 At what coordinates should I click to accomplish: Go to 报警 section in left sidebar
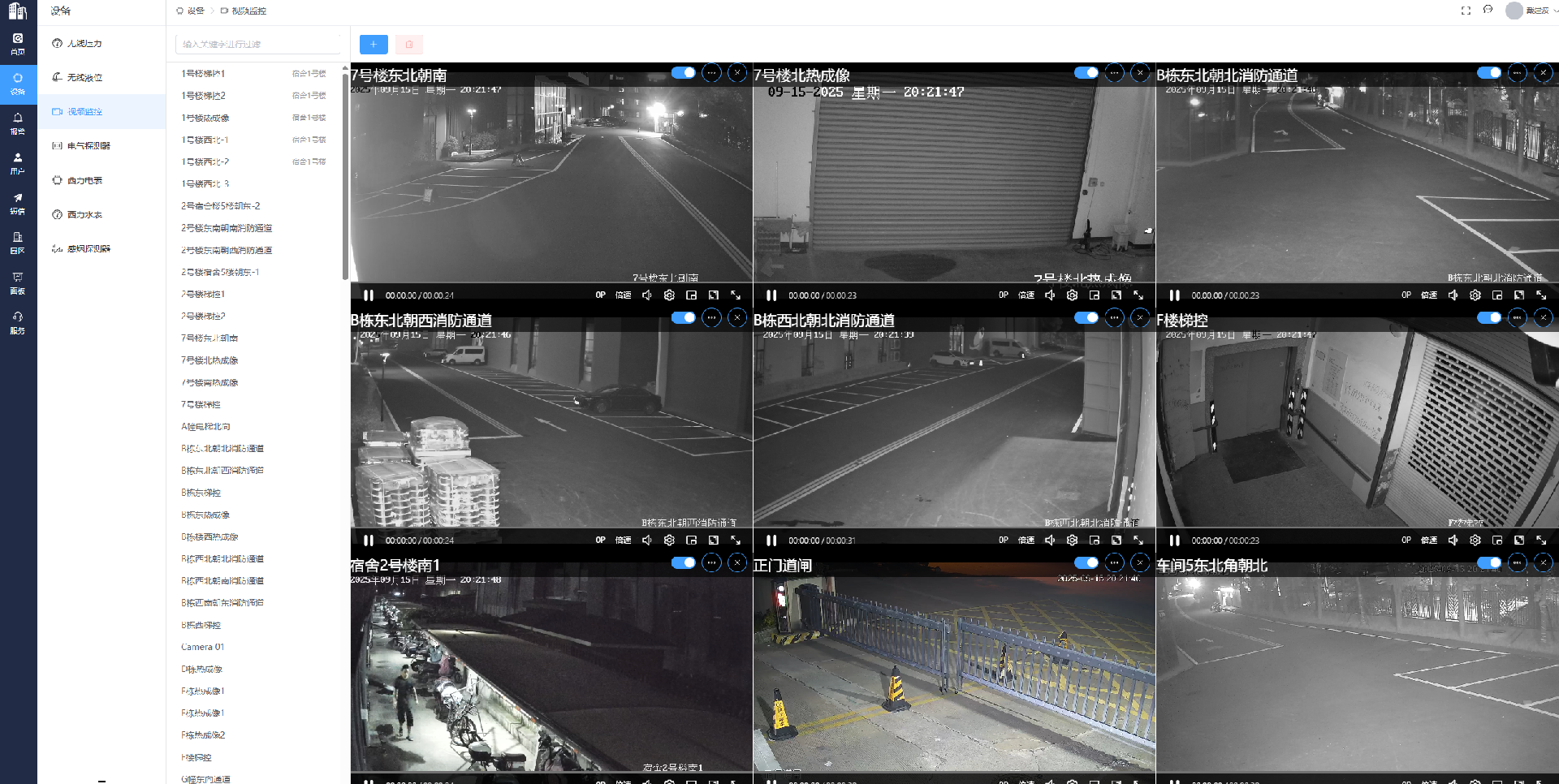tap(18, 123)
